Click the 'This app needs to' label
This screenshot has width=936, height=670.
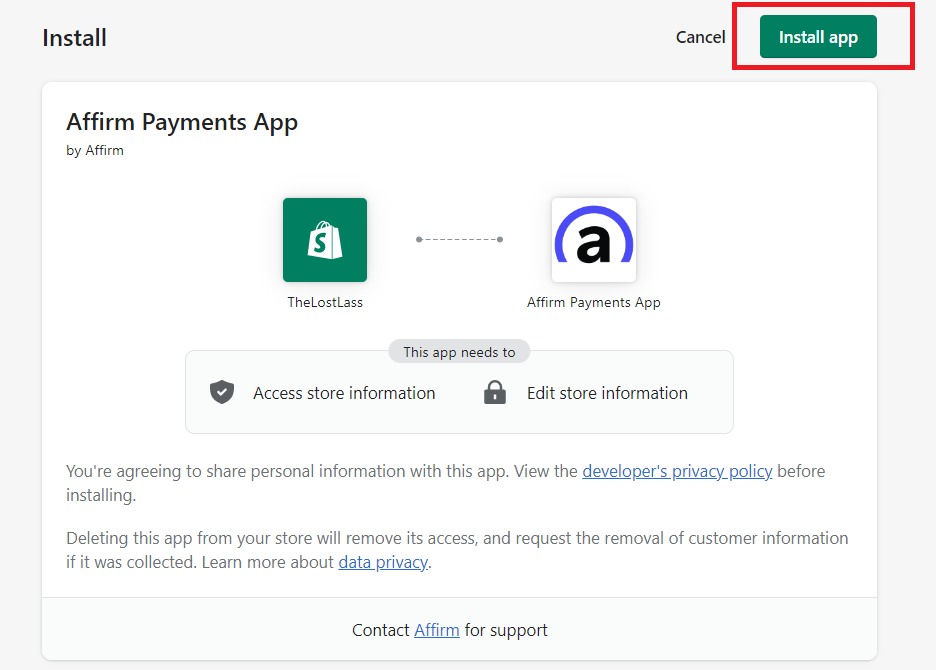click(x=459, y=352)
